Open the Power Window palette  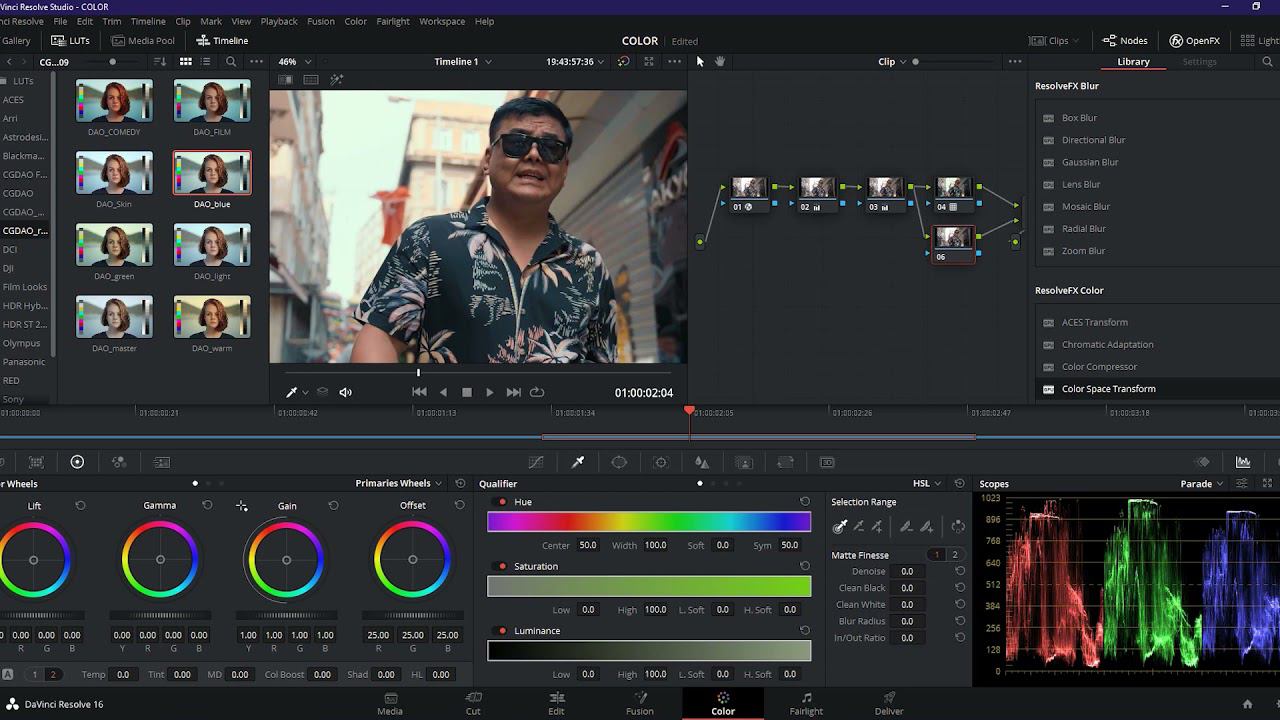tap(619, 462)
